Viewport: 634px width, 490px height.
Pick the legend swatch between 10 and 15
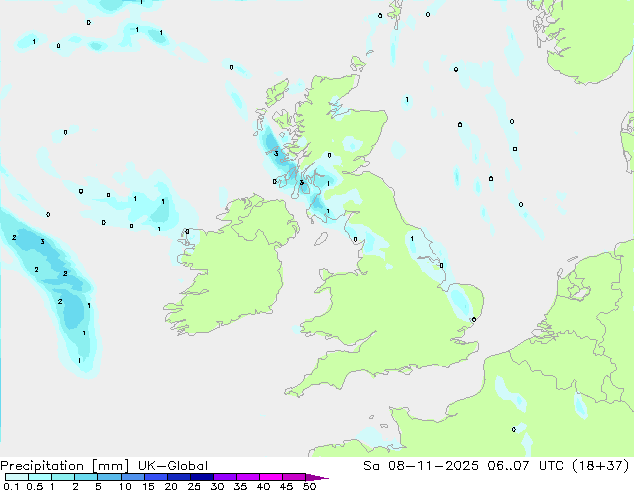tap(133, 477)
